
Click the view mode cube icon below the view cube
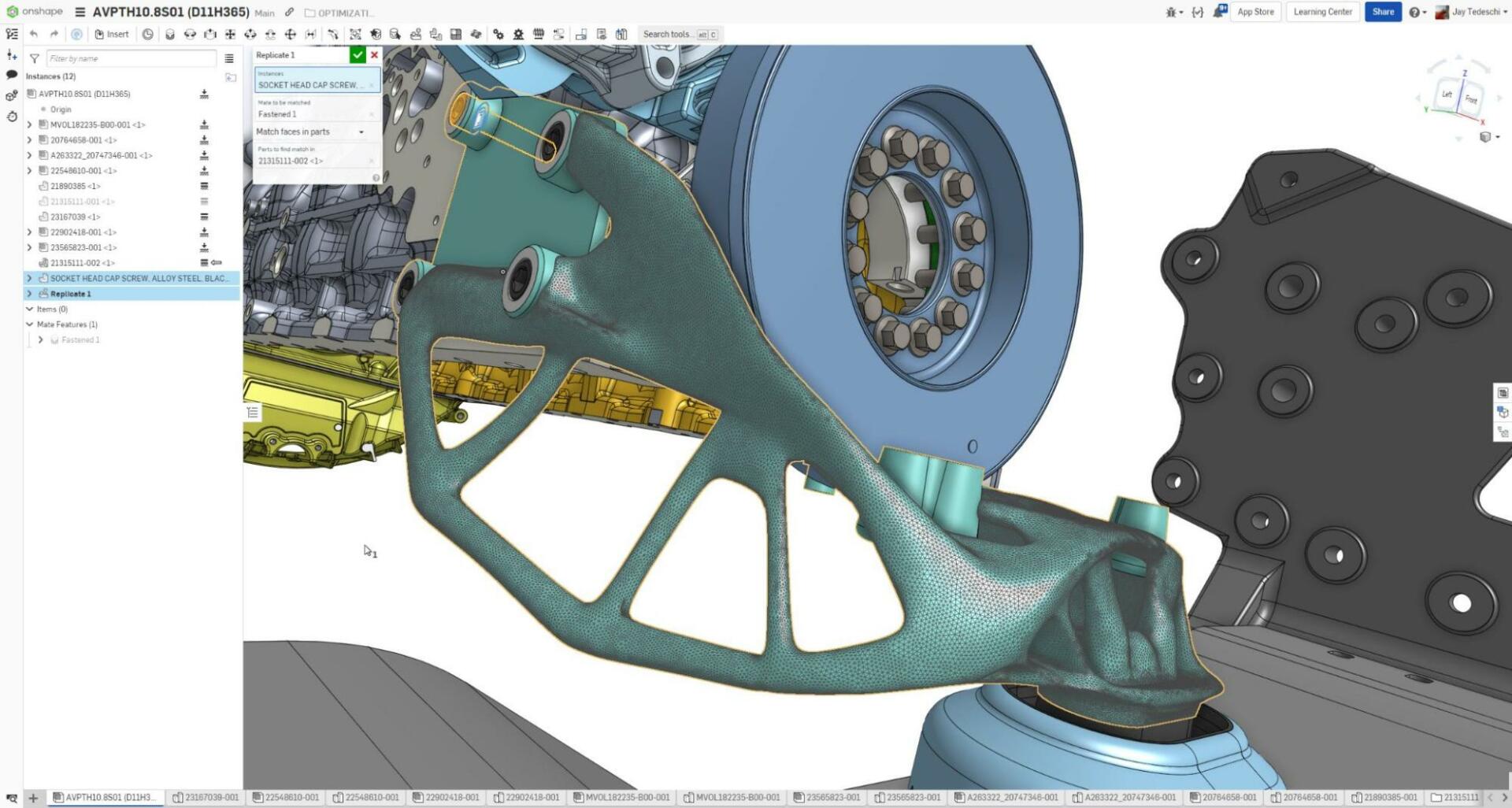[1487, 135]
